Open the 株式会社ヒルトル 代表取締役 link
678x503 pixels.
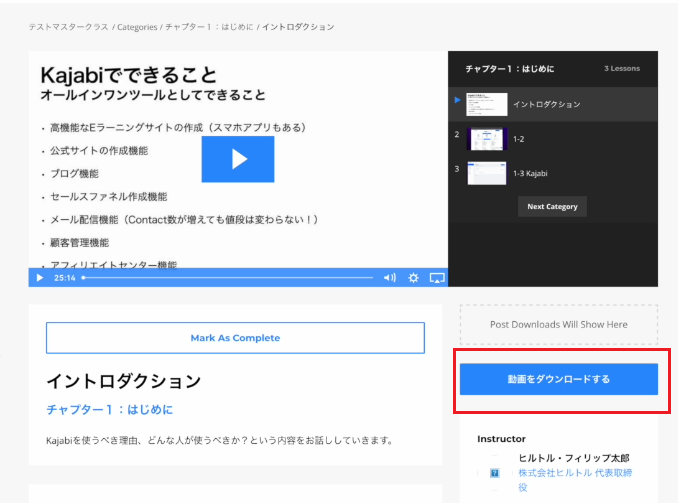(x=575, y=480)
